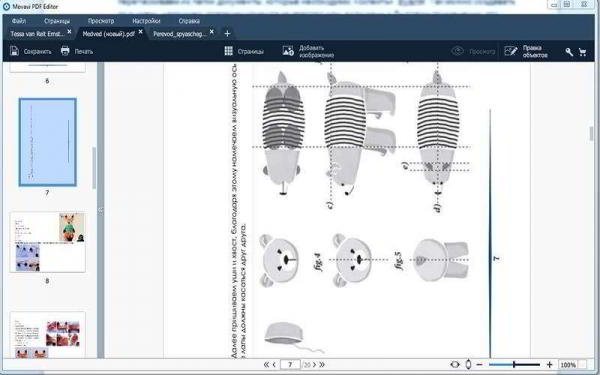Close the Tessa van Reit tab
The image size is (600, 375).
click(x=69, y=32)
